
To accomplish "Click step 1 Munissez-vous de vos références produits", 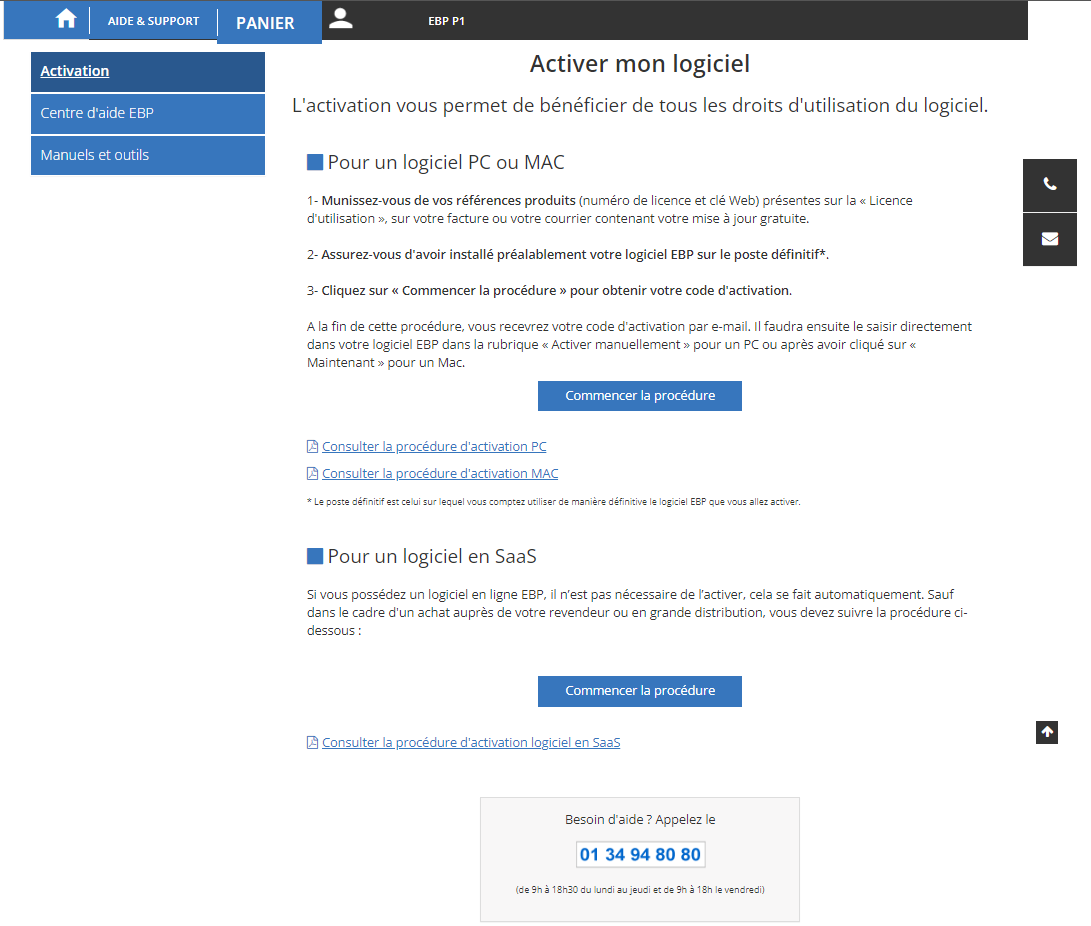I will coord(610,209).
